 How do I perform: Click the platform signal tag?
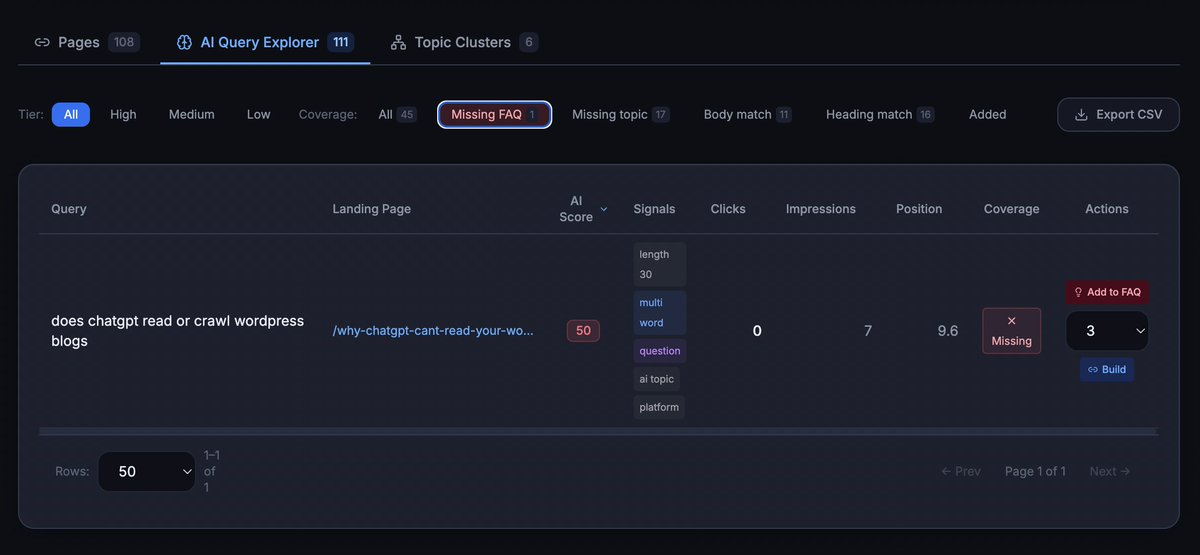point(659,407)
